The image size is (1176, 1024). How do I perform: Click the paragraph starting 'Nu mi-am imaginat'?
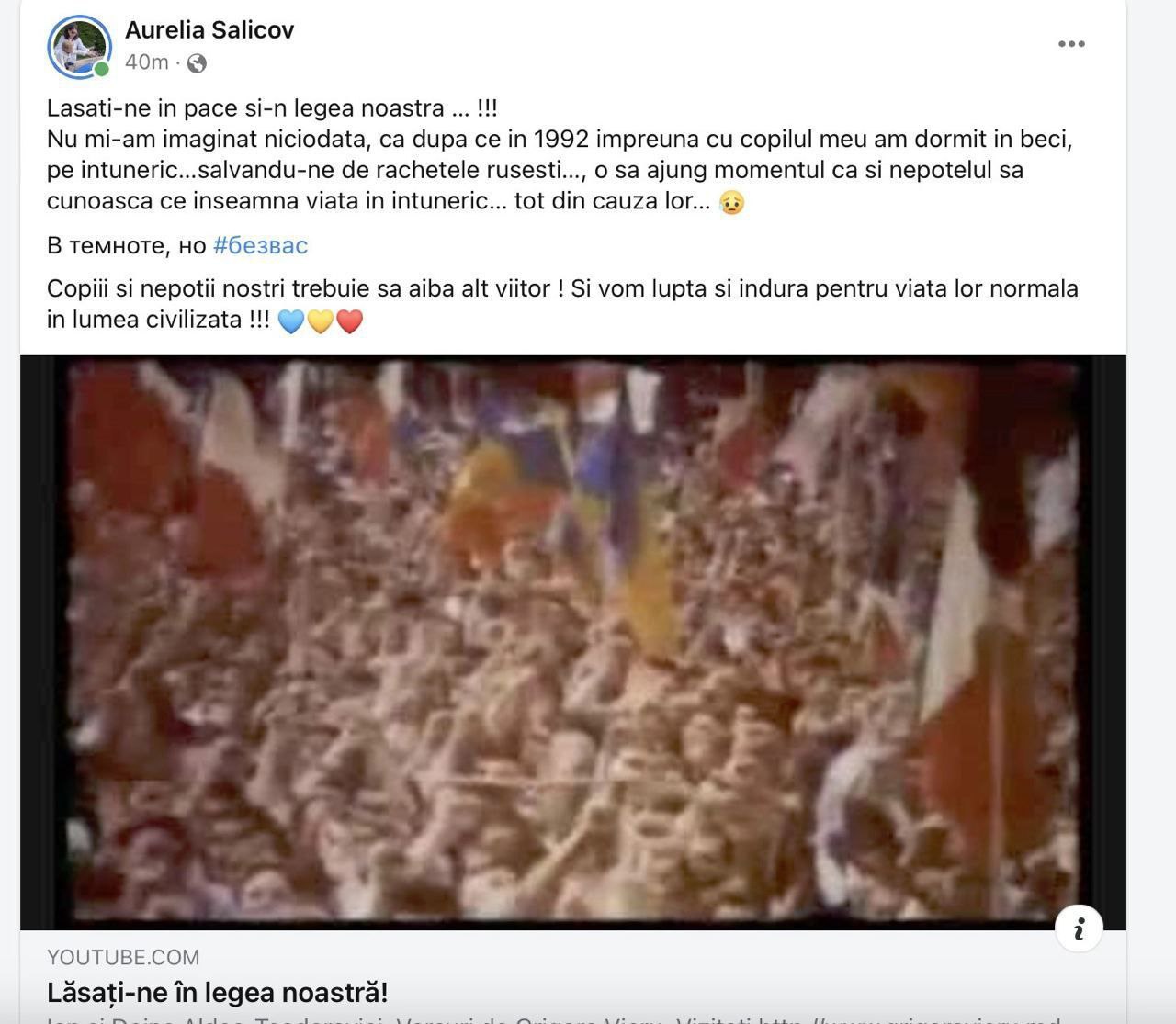560,170
